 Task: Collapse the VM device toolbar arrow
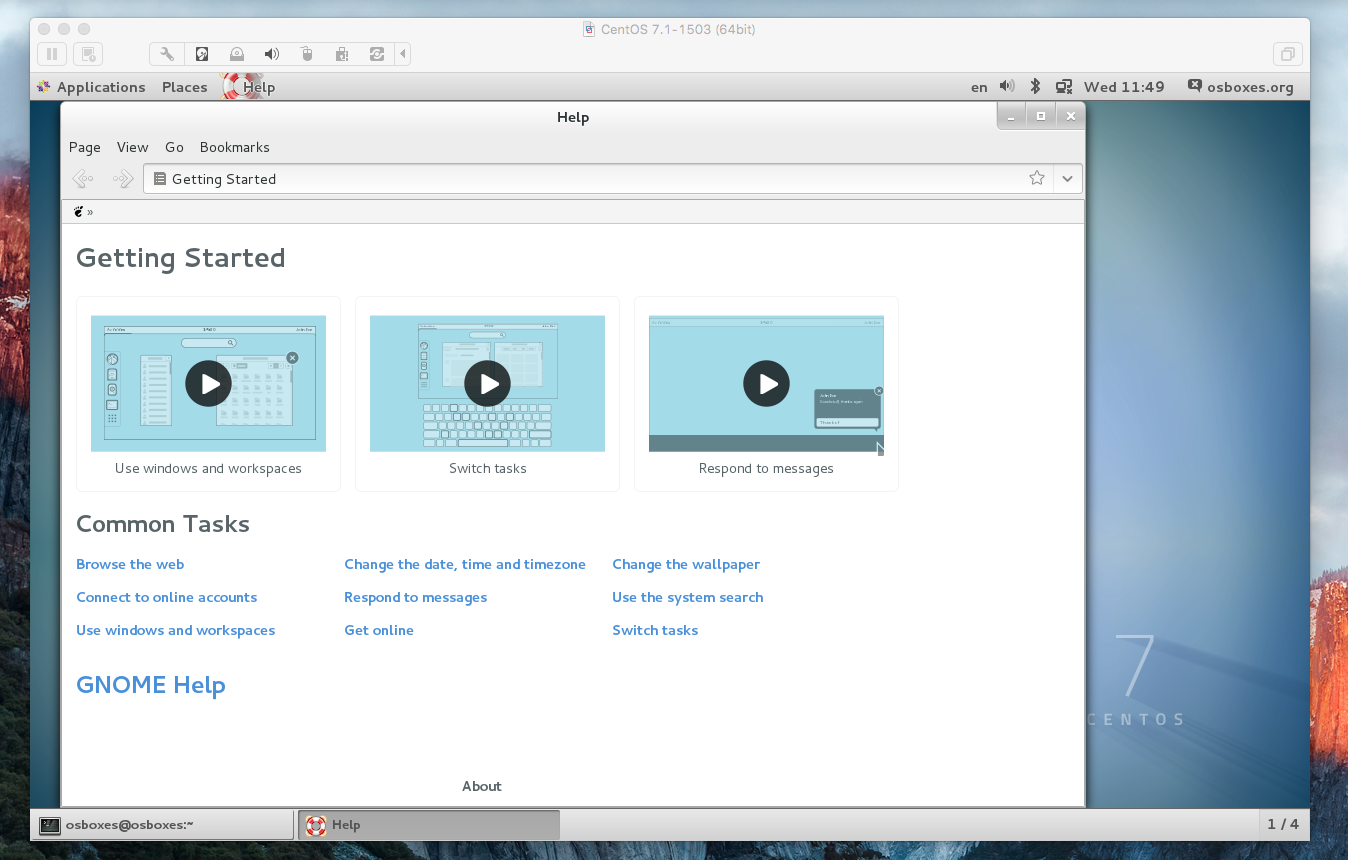click(402, 54)
